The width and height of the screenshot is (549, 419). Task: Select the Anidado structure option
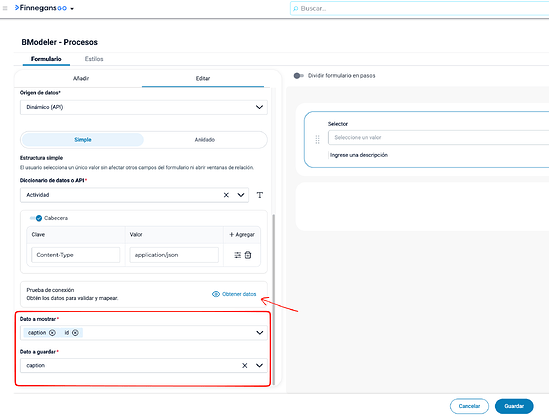205,140
